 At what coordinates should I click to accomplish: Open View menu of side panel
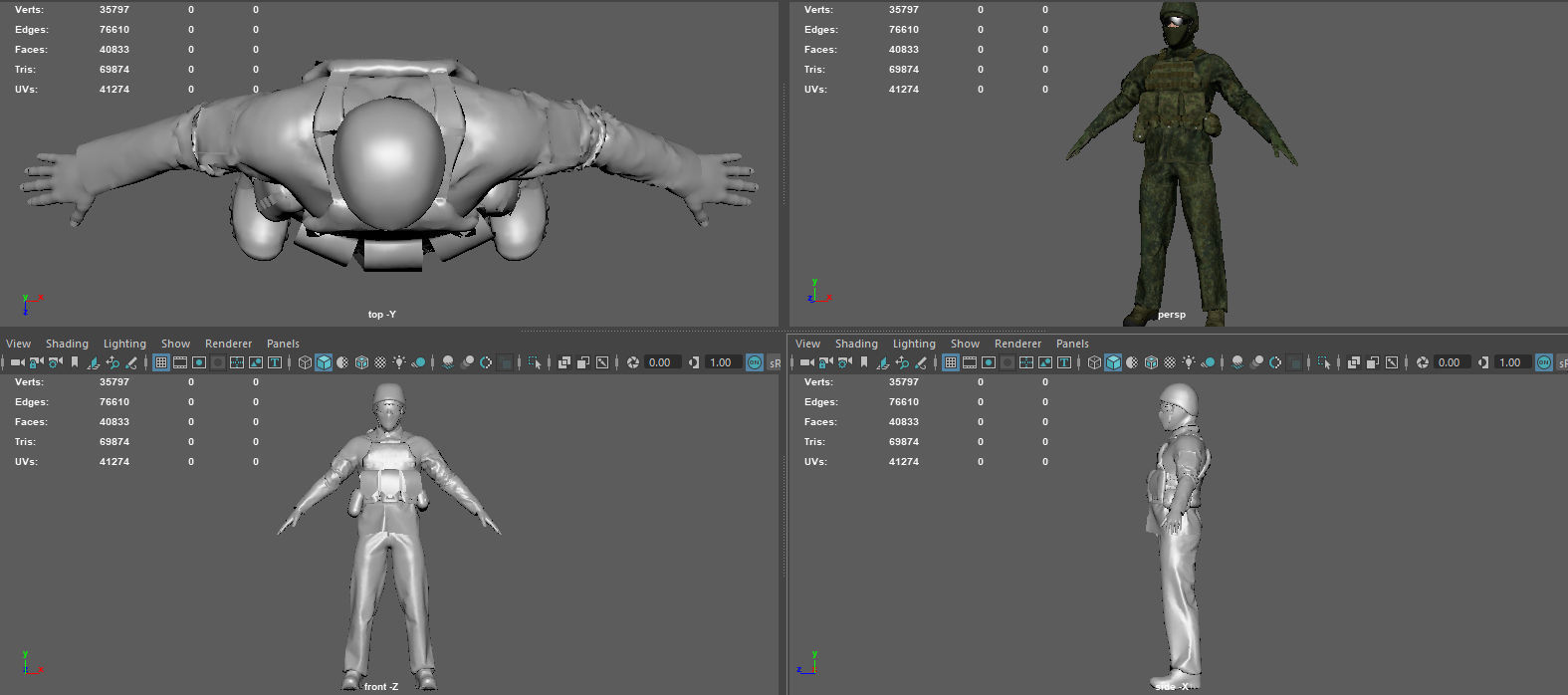(807, 344)
